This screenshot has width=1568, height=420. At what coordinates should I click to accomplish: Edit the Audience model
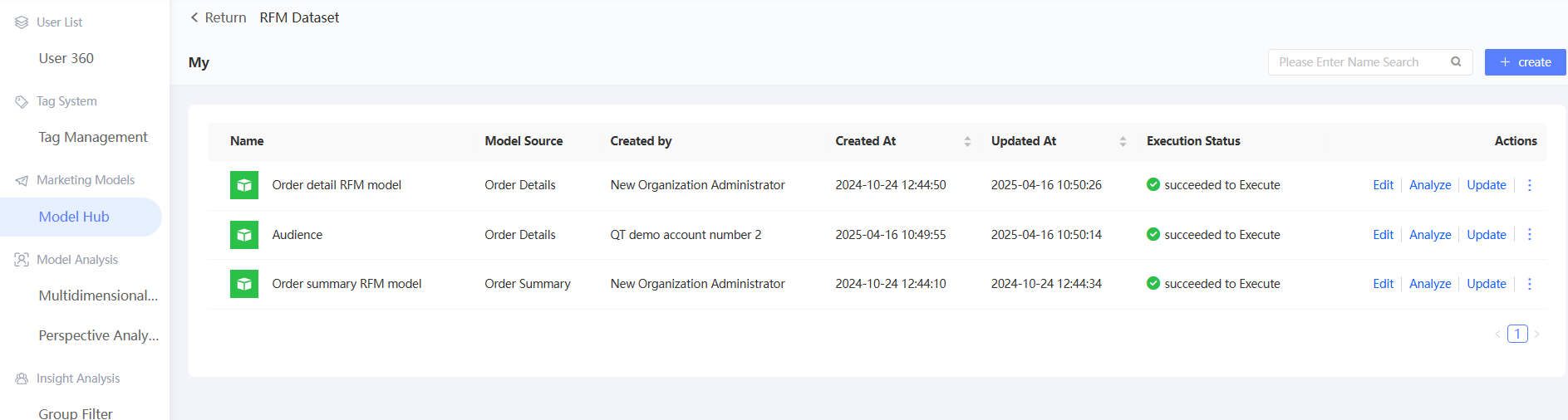click(x=1383, y=235)
